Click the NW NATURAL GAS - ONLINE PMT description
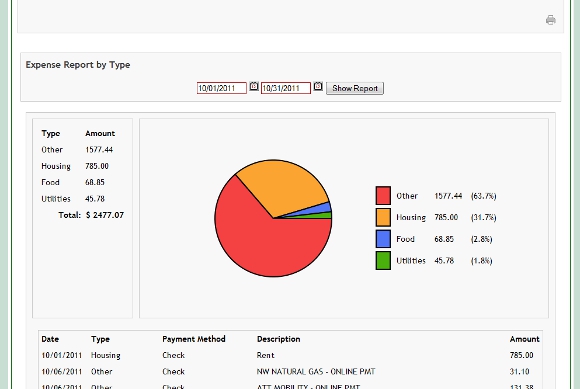 click(x=316, y=372)
